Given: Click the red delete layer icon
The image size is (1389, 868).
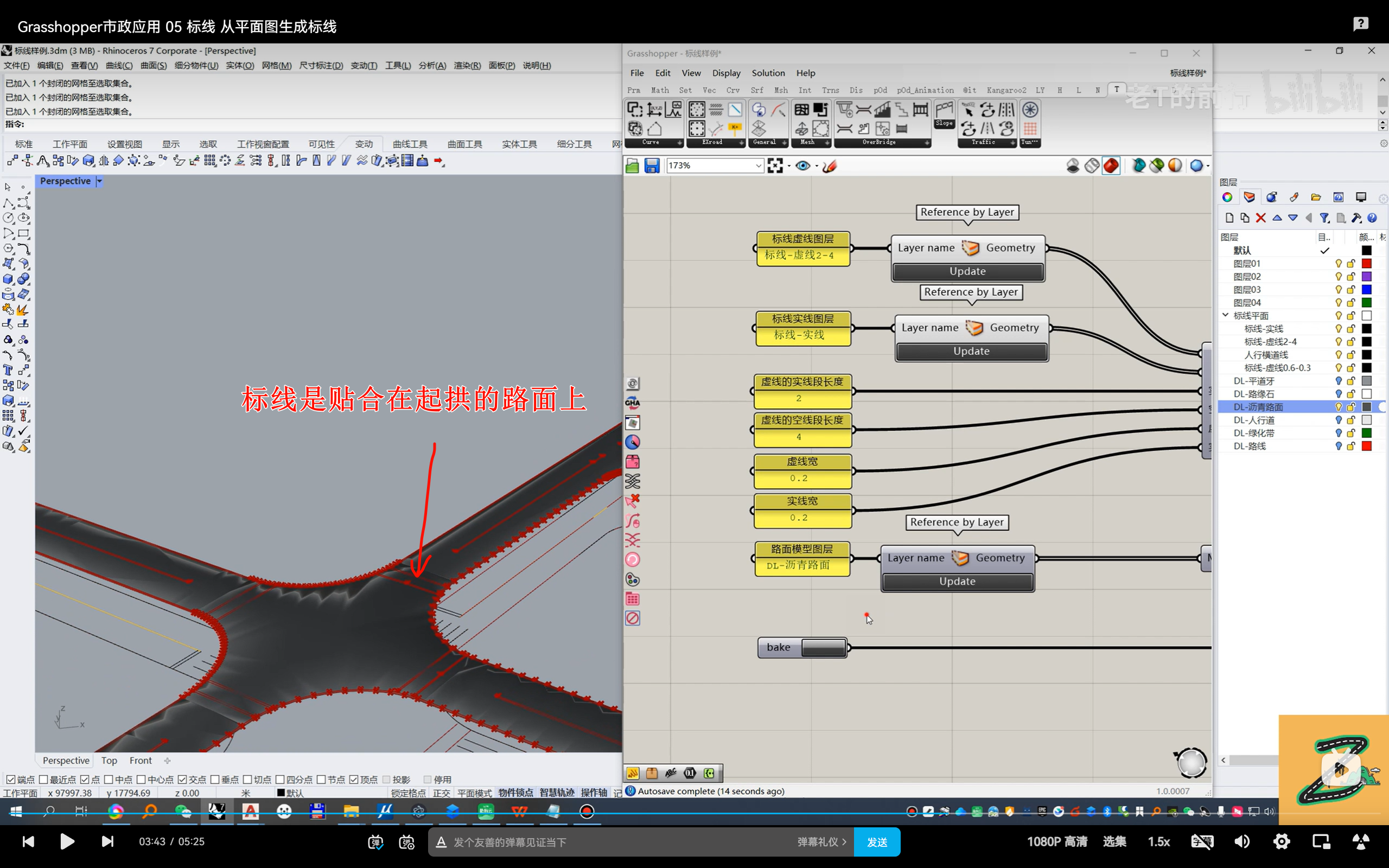Looking at the screenshot, I should click(1260, 218).
